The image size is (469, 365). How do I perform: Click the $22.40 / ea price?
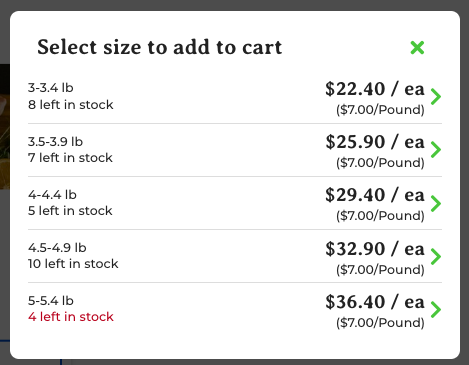[375, 89]
